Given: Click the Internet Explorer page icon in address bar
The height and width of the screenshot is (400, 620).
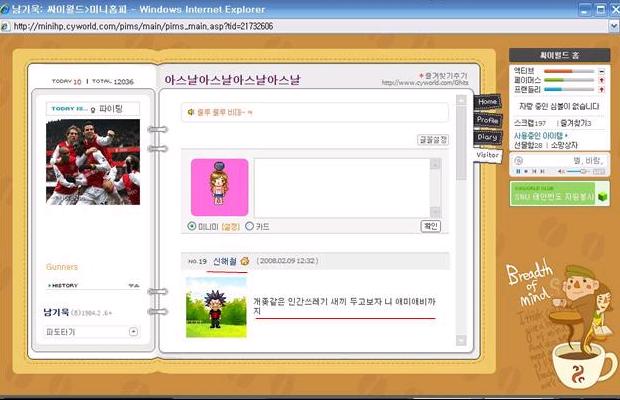Looking at the screenshot, I should point(5,26).
